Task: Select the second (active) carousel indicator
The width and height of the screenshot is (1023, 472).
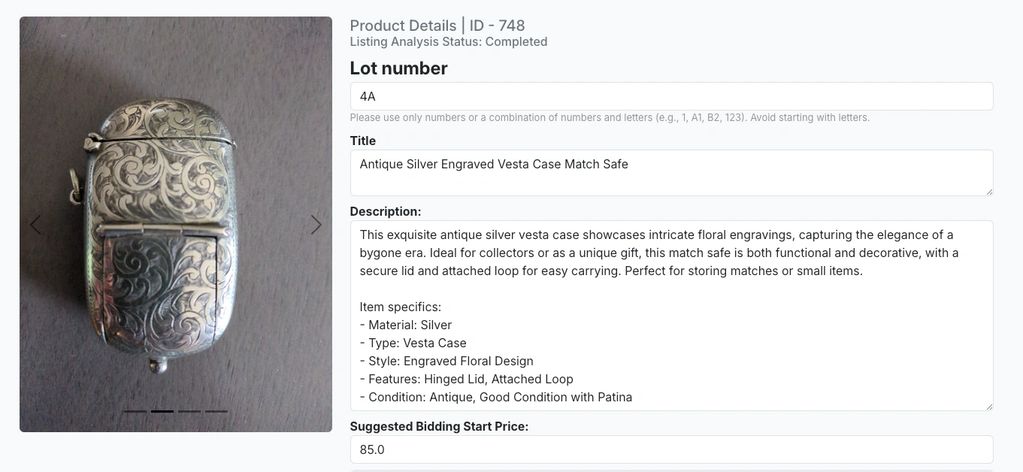Action: coord(162,411)
